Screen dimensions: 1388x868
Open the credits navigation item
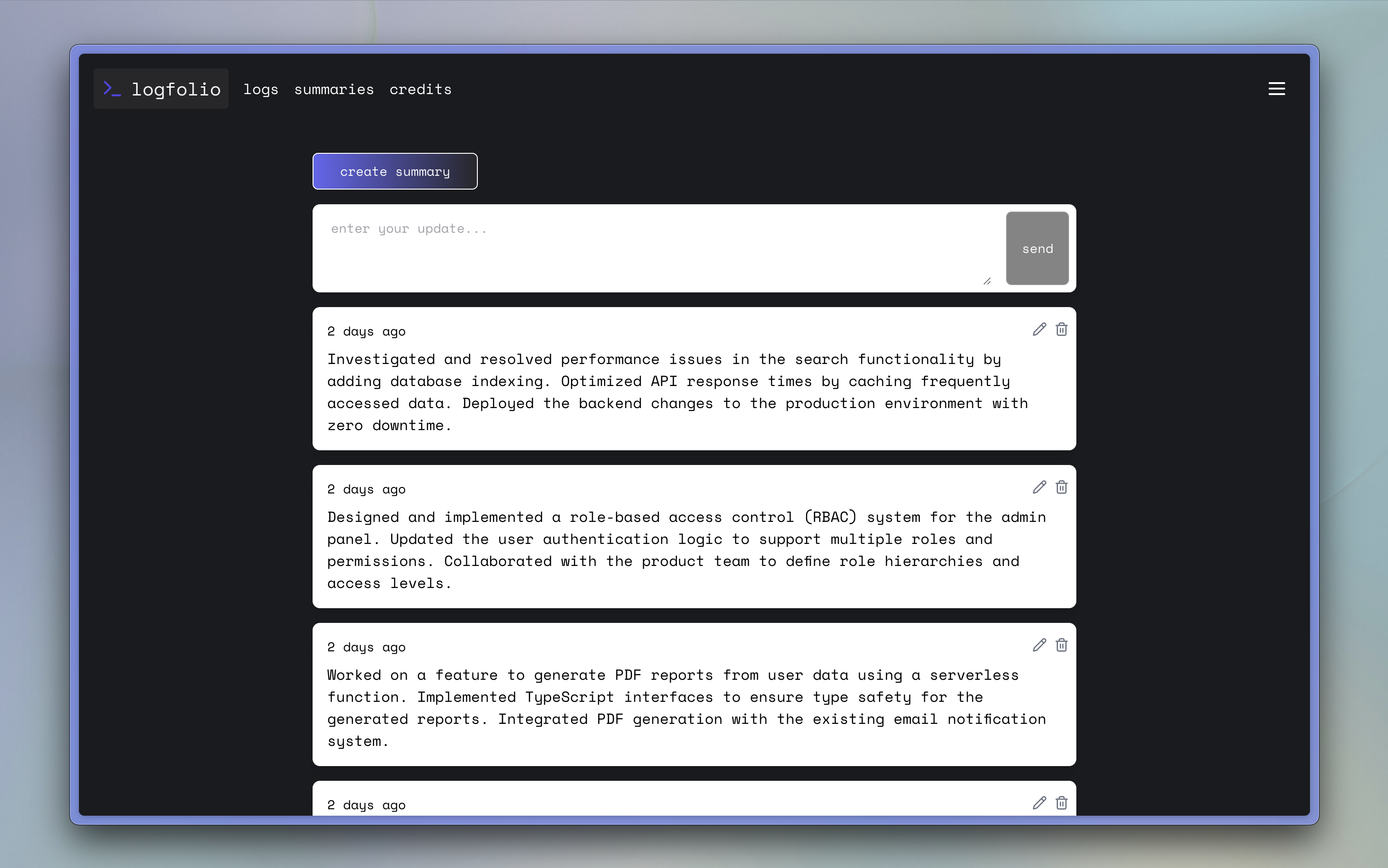click(x=420, y=90)
